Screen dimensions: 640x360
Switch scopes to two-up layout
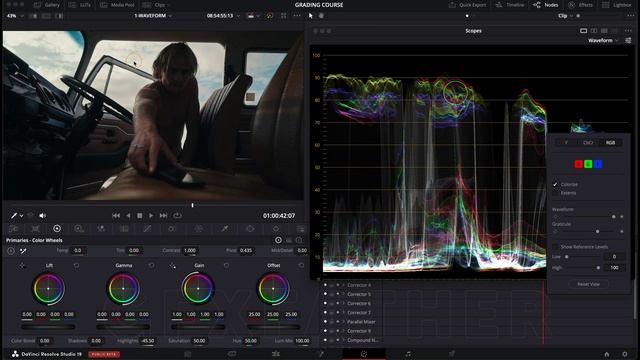tap(594, 31)
